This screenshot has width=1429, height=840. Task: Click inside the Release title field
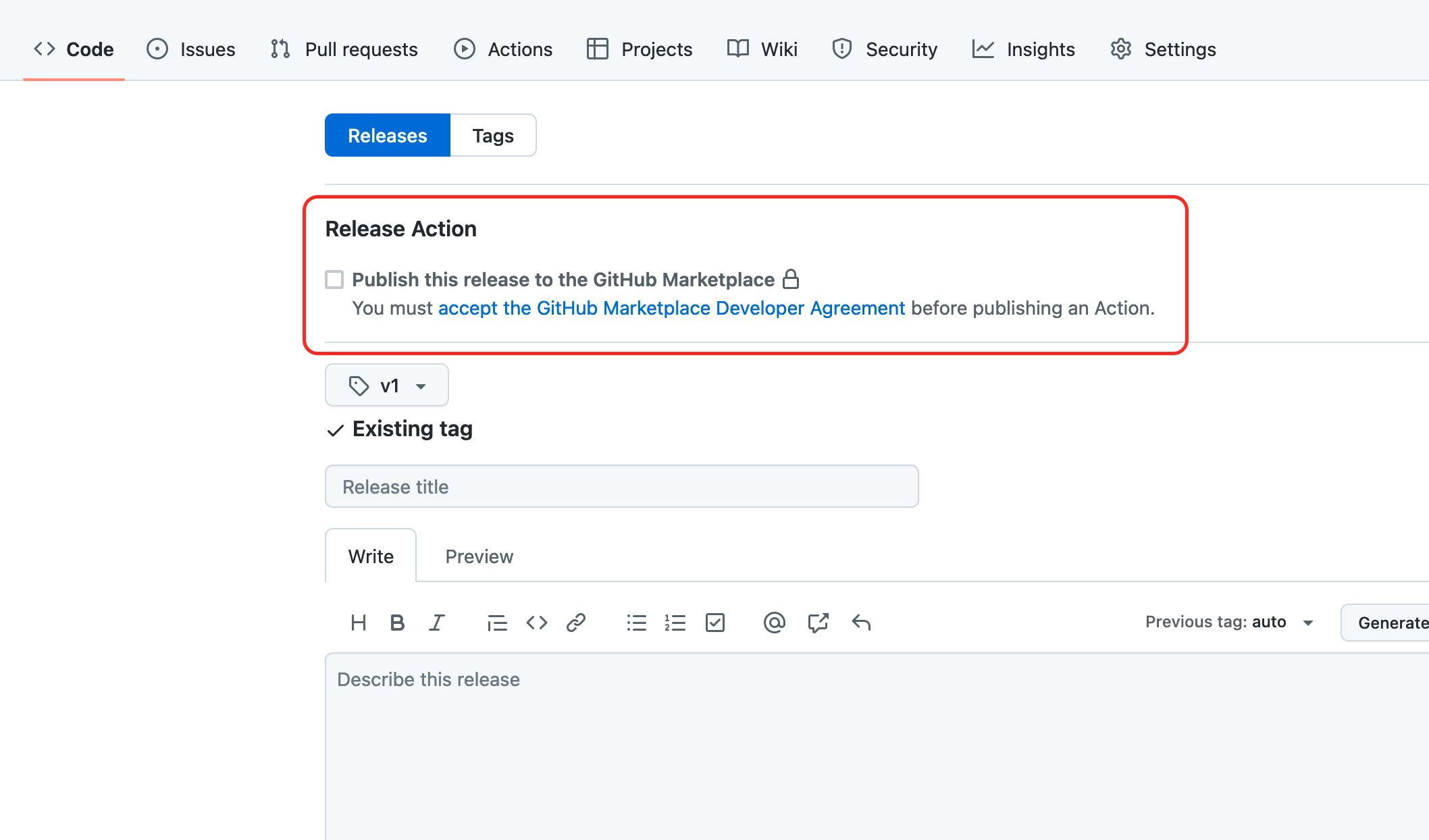[621, 486]
